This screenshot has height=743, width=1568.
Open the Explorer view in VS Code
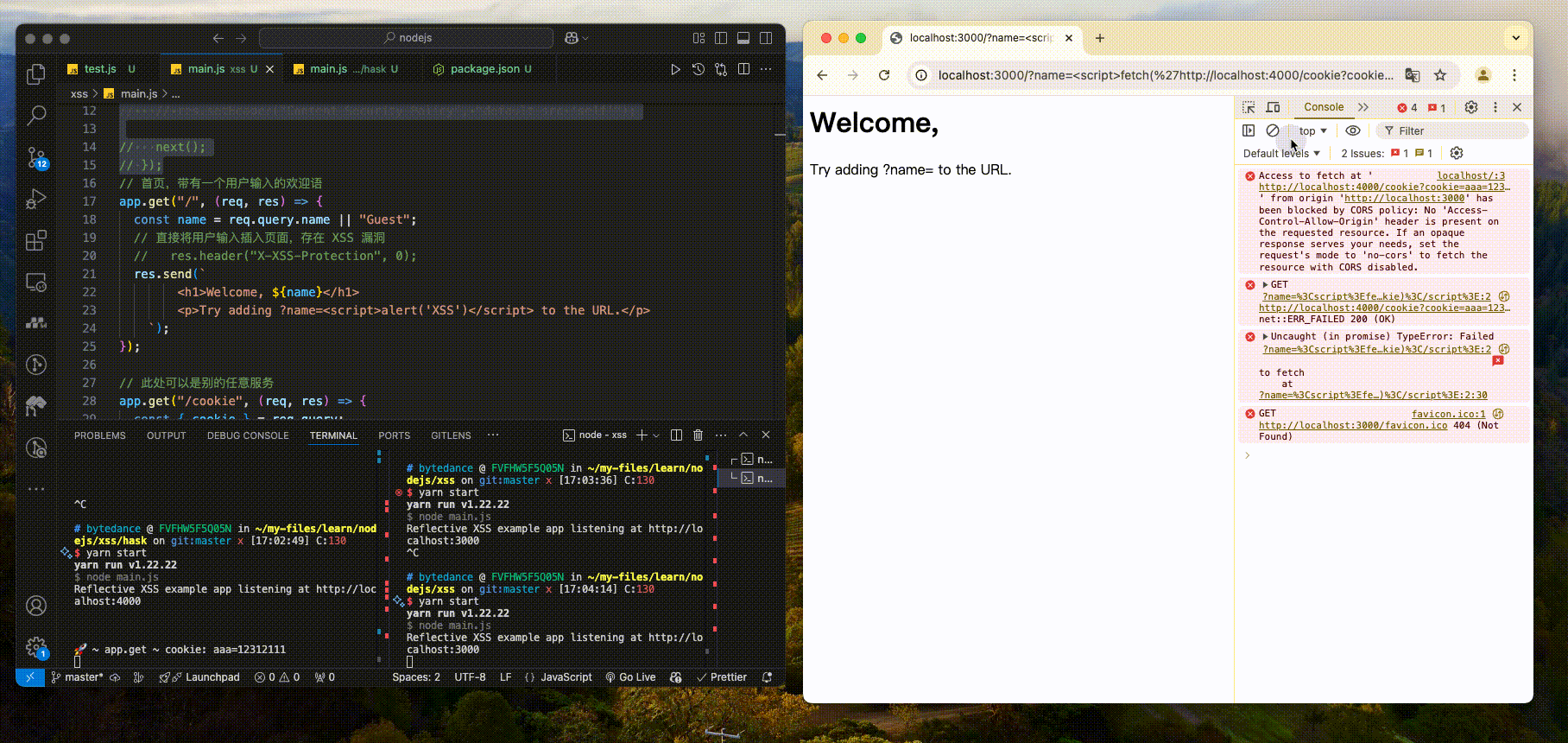click(36, 74)
